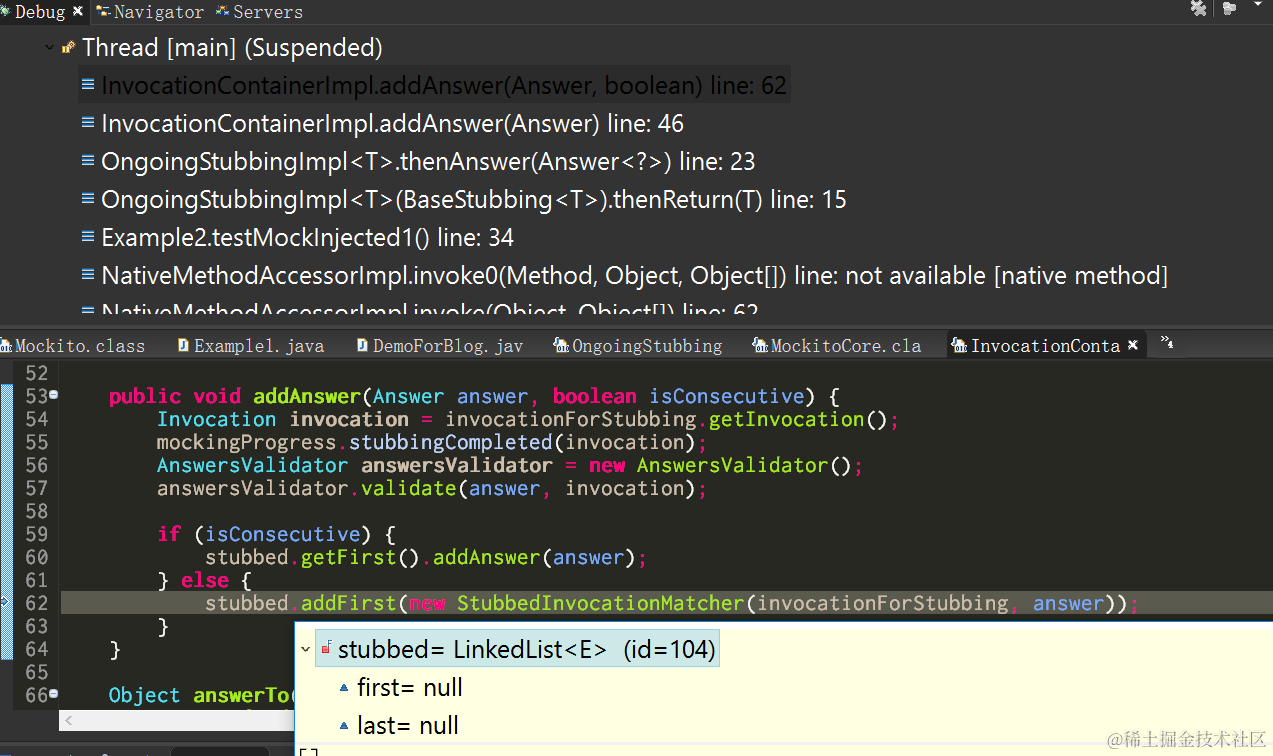This screenshot has width=1273, height=756.
Task: Switch to the Servers view tab
Action: coord(260,12)
